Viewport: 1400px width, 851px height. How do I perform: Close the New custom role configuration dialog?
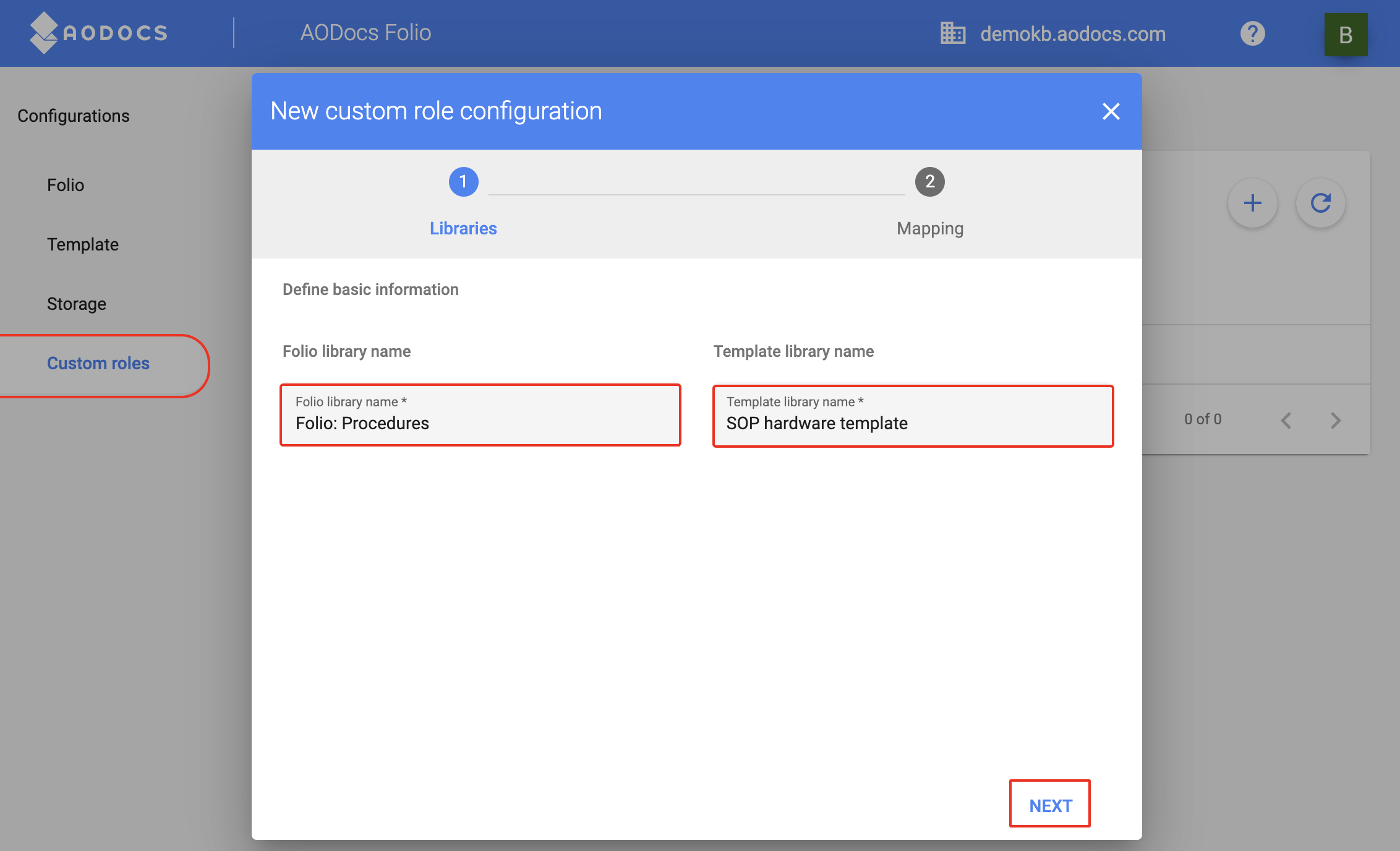1111,111
